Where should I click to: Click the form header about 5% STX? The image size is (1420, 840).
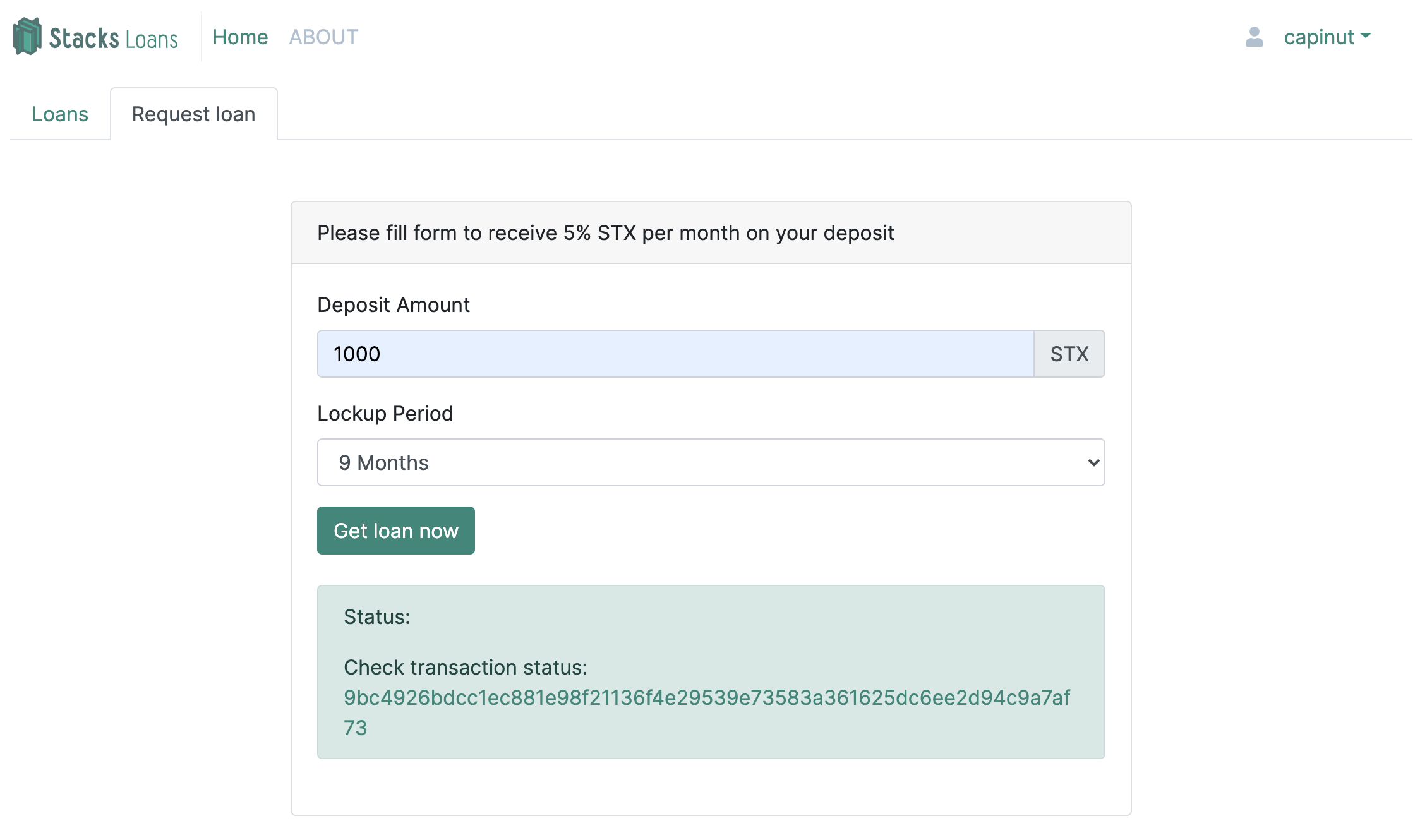[x=605, y=233]
